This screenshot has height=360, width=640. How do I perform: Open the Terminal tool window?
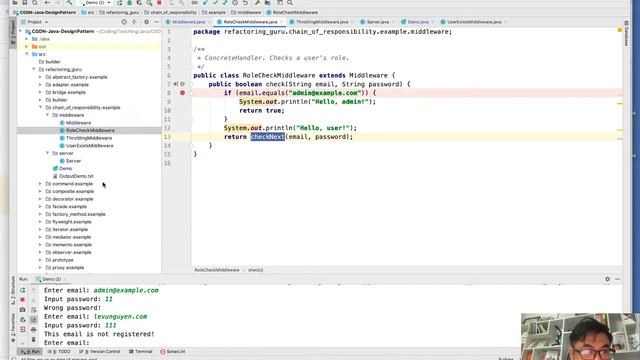pos(140,351)
